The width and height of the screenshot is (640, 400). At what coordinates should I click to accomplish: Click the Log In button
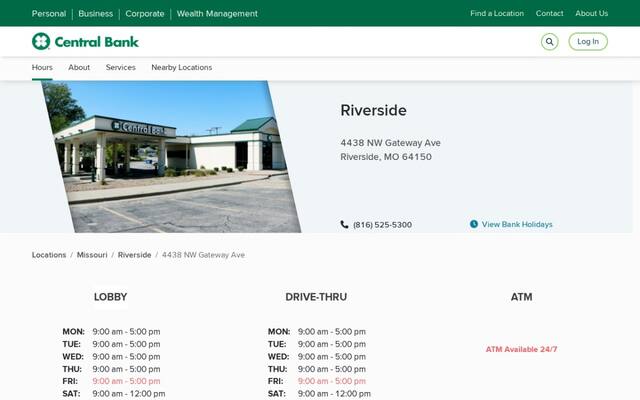(588, 42)
